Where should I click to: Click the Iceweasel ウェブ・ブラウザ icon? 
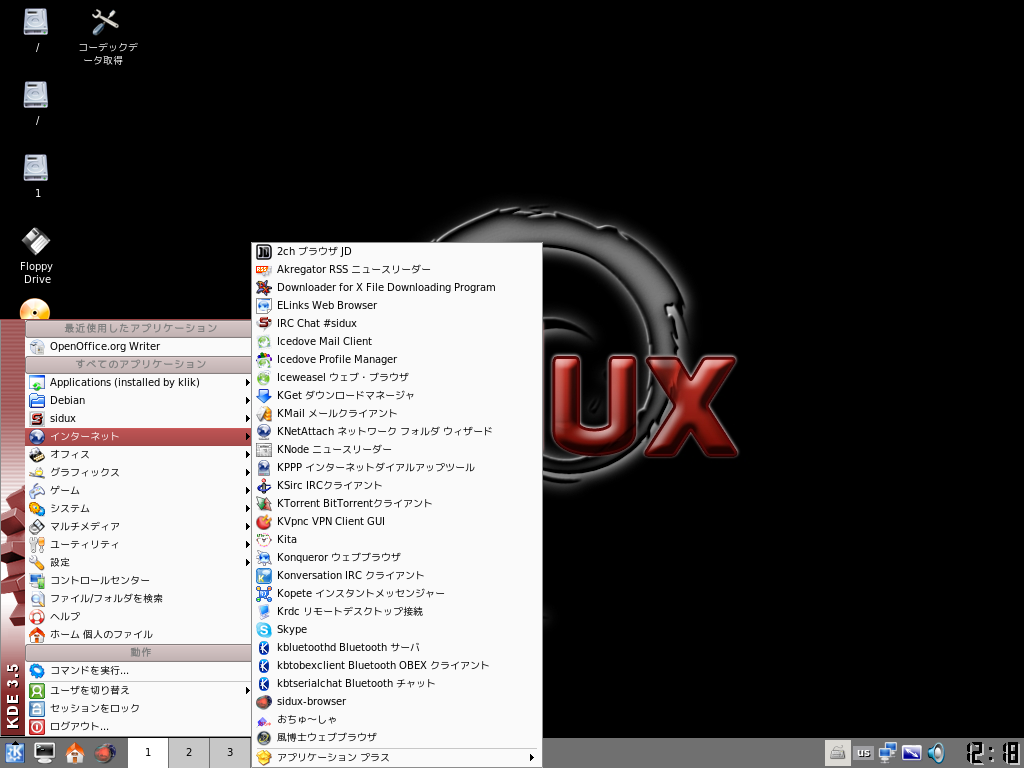pyautogui.click(x=264, y=377)
